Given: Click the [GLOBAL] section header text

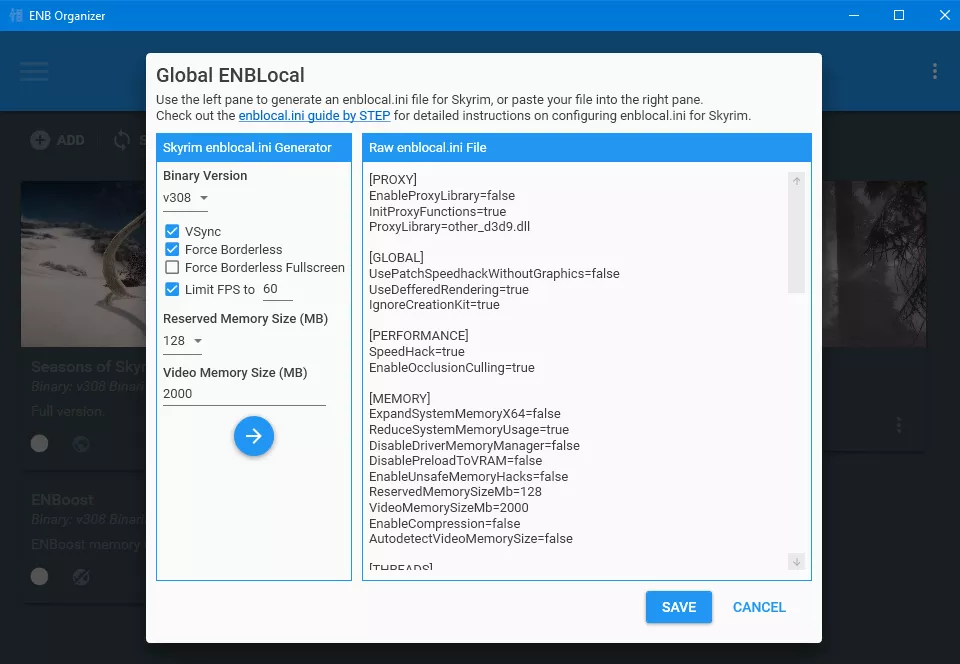Looking at the screenshot, I should (396, 258).
